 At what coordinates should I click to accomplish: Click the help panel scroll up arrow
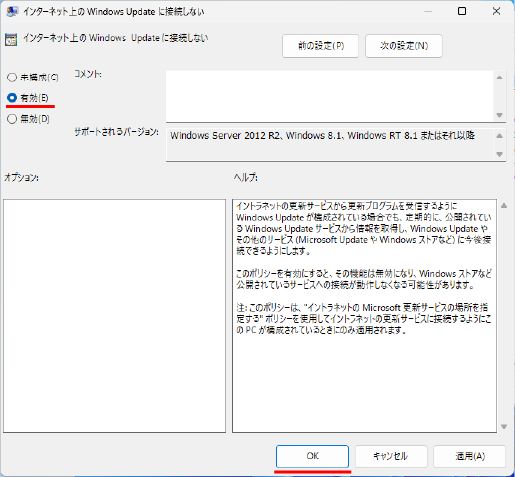(x=504, y=206)
